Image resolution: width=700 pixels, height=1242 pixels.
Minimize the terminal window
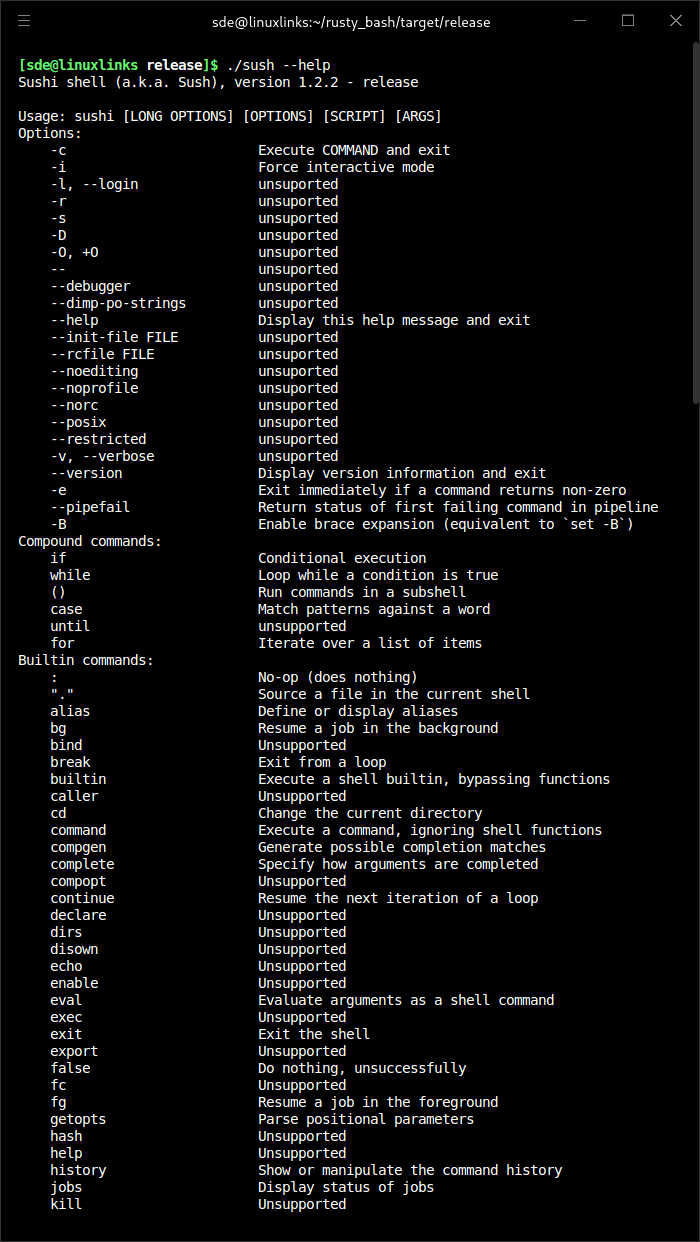pos(580,21)
